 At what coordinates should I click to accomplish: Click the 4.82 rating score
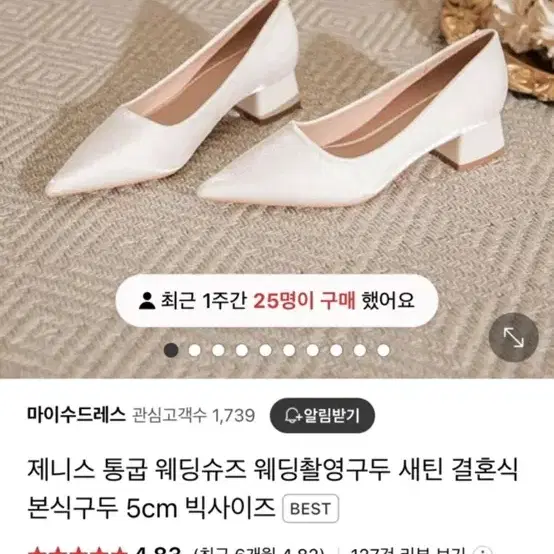coord(159,551)
